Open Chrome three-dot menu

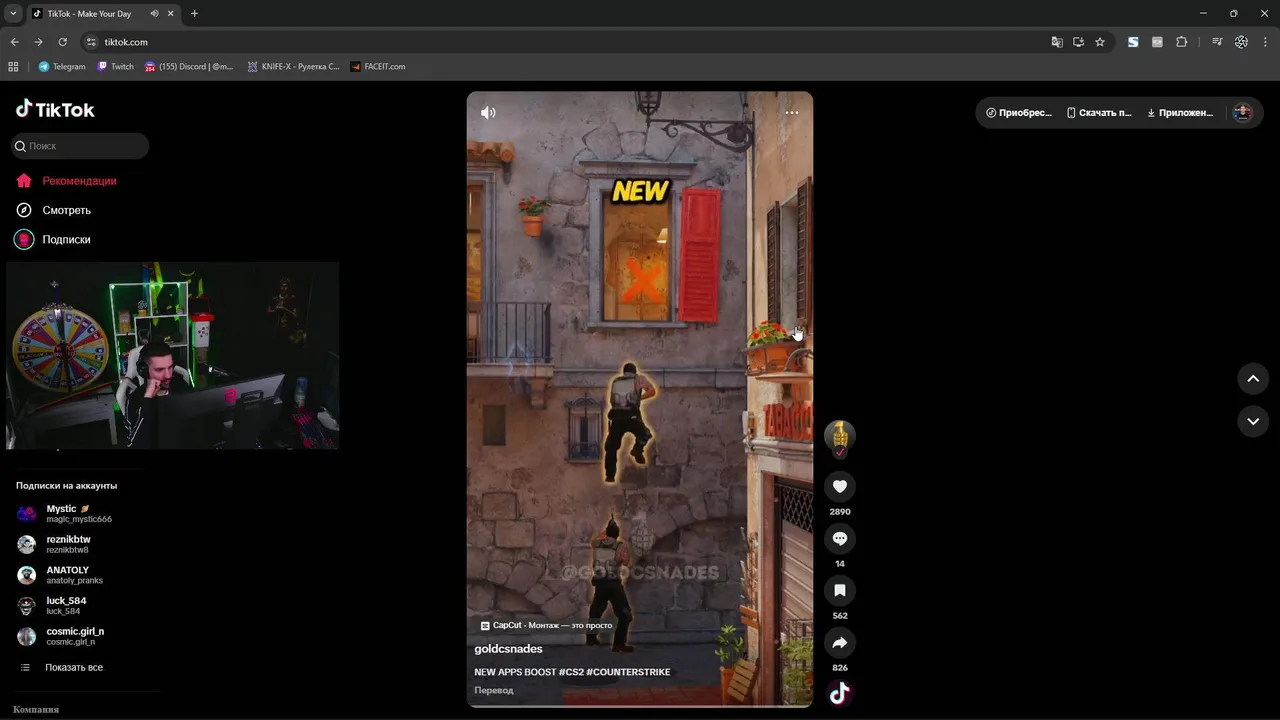click(1265, 42)
